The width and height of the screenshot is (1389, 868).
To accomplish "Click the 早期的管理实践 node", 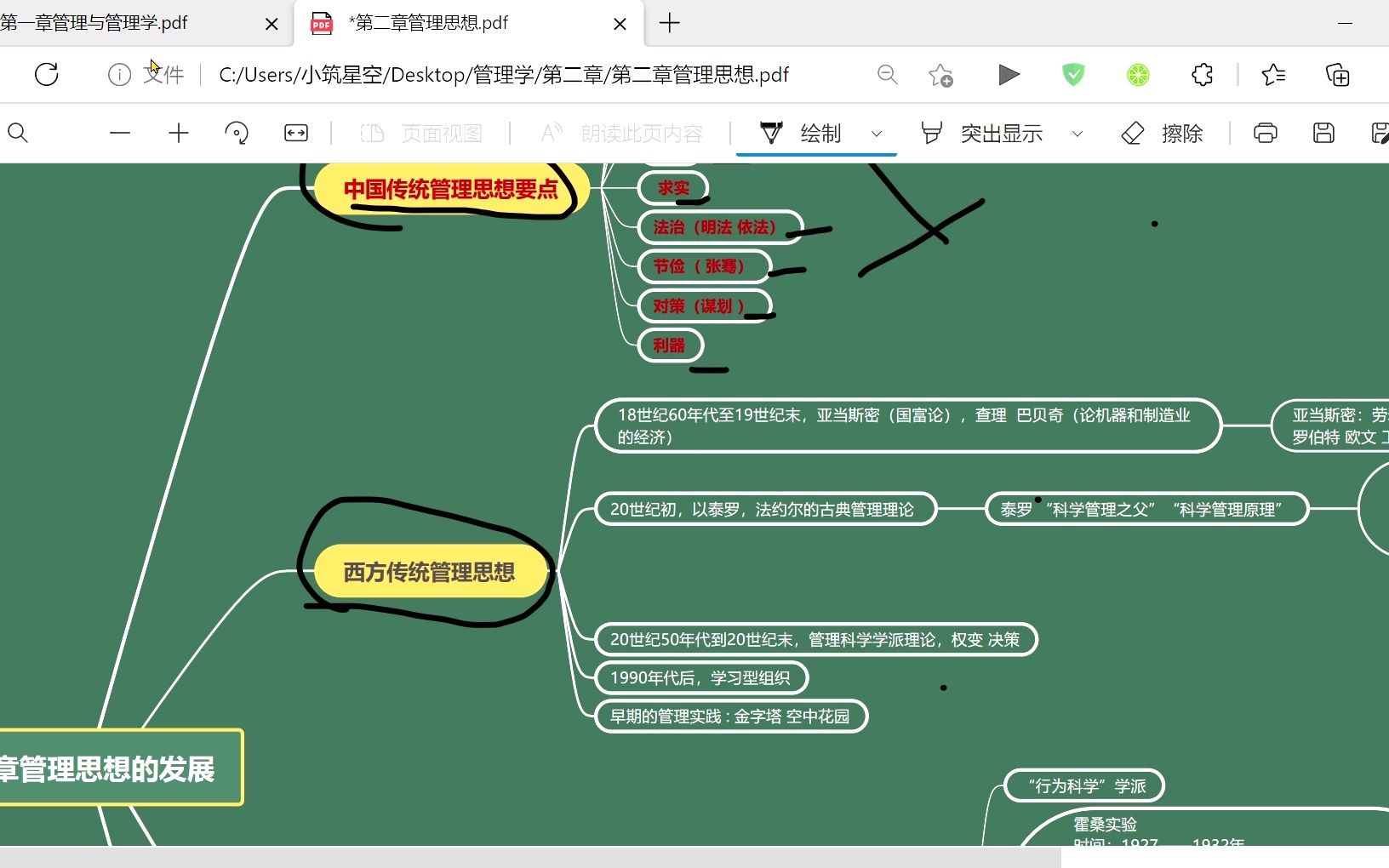I will [x=730, y=716].
